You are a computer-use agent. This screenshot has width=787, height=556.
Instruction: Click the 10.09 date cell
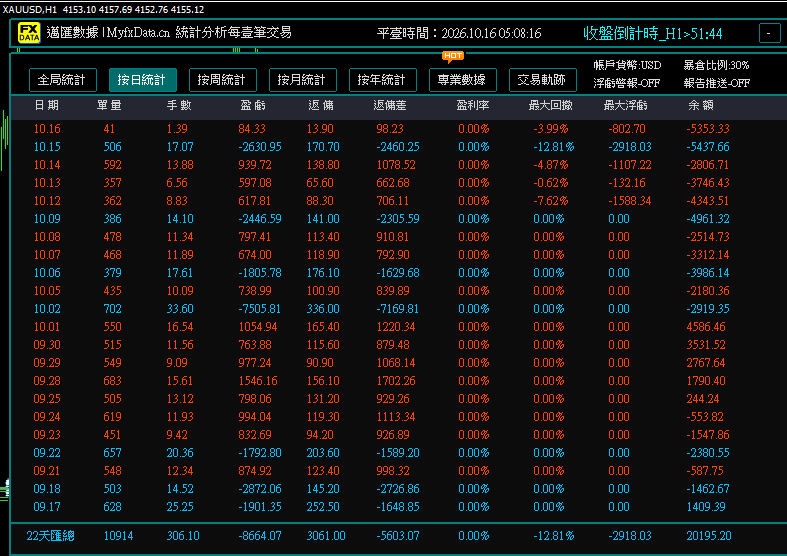(47, 219)
